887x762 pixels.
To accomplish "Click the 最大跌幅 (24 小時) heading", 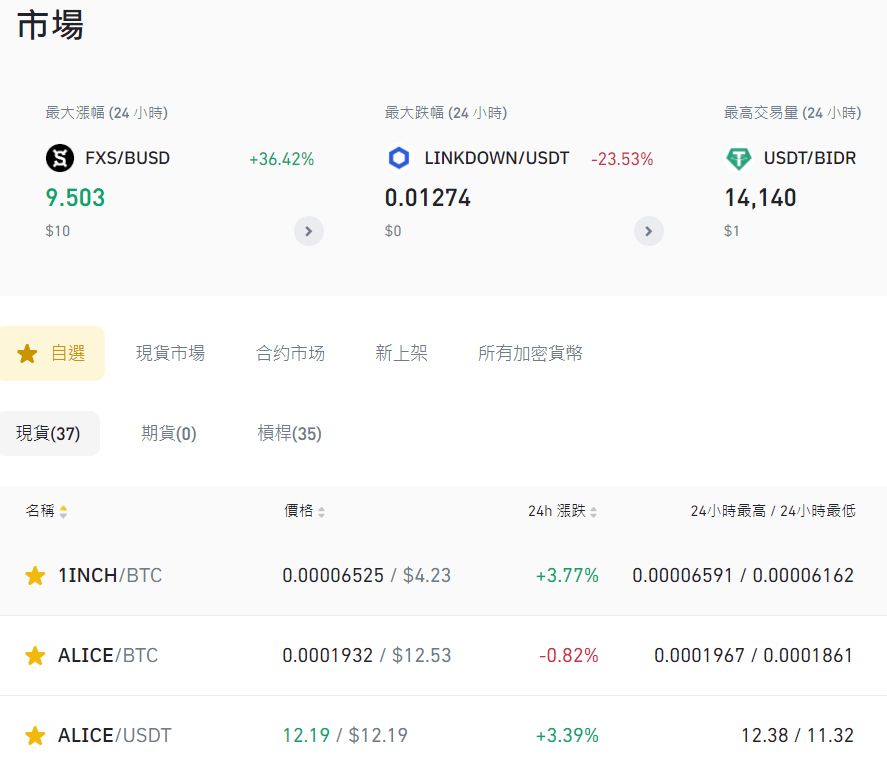I will point(446,113).
